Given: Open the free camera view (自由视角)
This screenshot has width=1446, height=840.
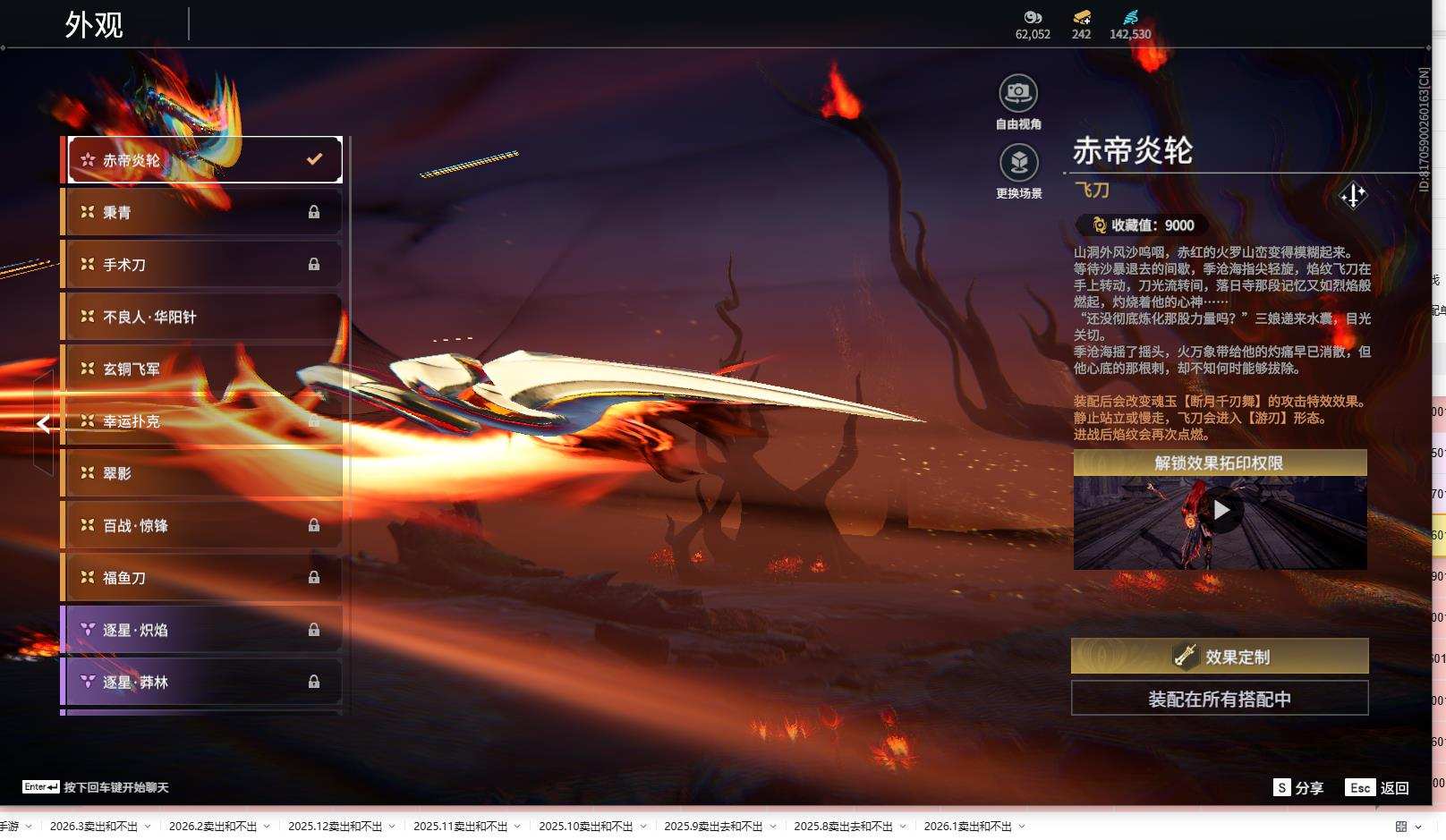Looking at the screenshot, I should click(1018, 93).
